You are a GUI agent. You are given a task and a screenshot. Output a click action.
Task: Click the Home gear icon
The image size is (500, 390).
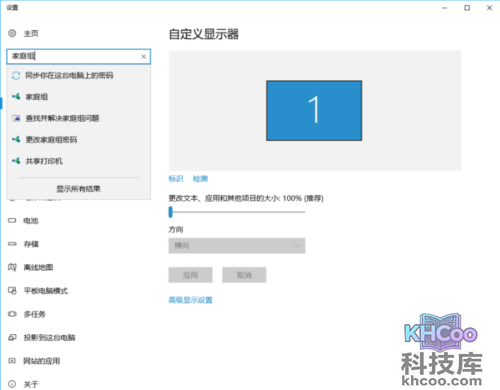(12, 33)
